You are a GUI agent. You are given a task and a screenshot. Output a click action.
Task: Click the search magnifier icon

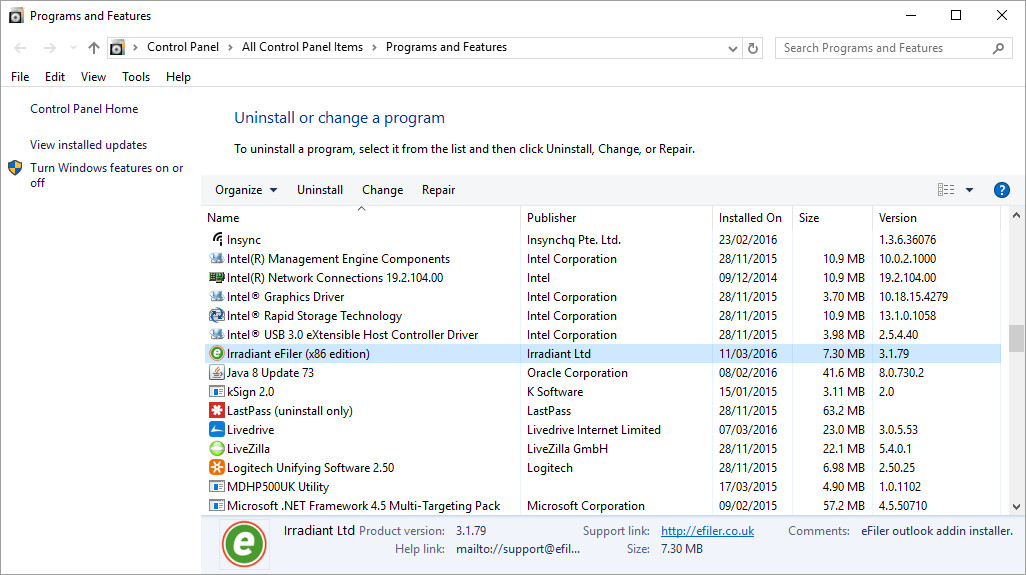[x=998, y=48]
